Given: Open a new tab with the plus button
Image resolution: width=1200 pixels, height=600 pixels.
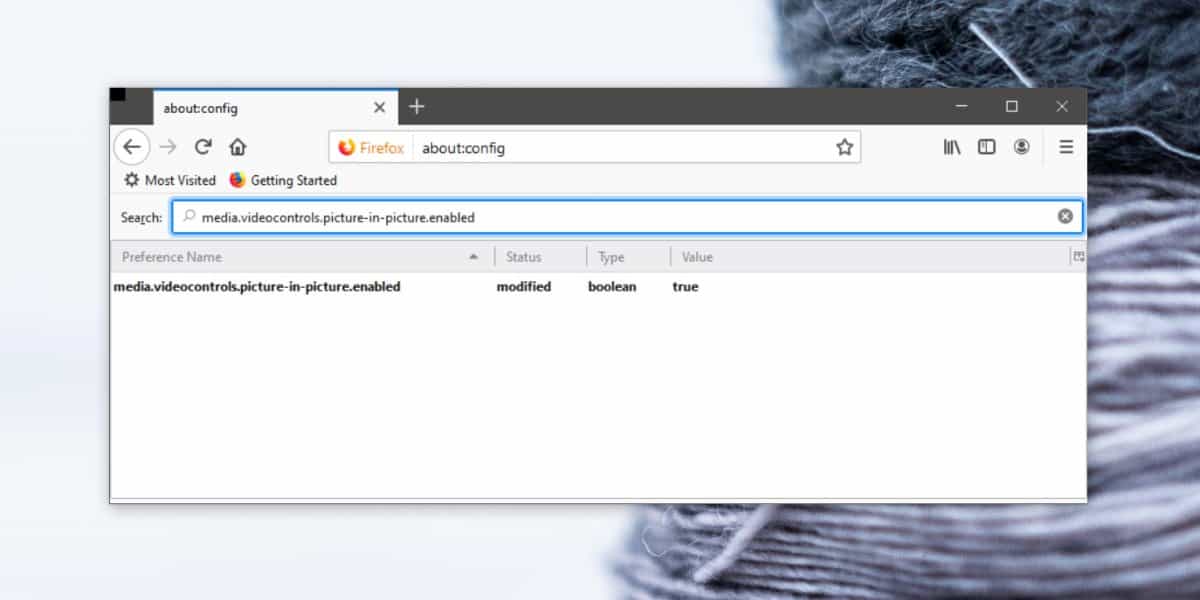Looking at the screenshot, I should click(x=417, y=106).
